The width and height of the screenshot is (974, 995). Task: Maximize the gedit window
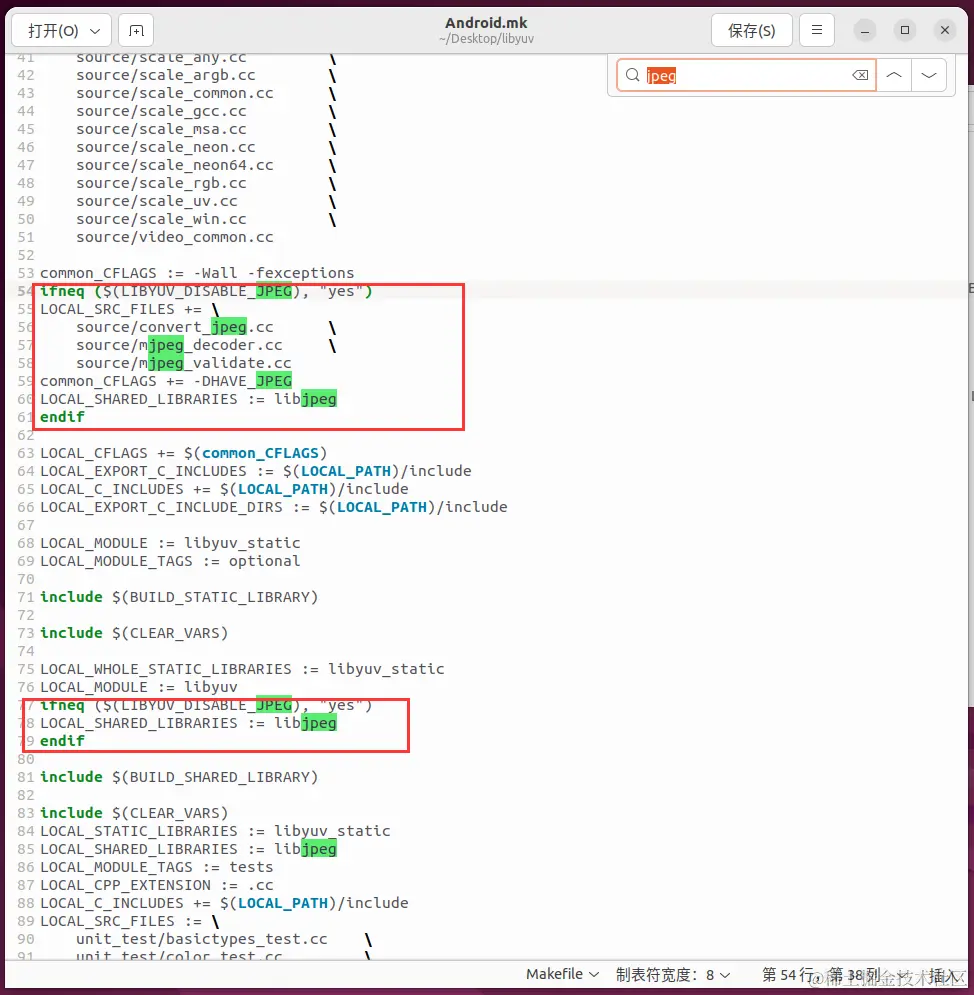[x=905, y=30]
